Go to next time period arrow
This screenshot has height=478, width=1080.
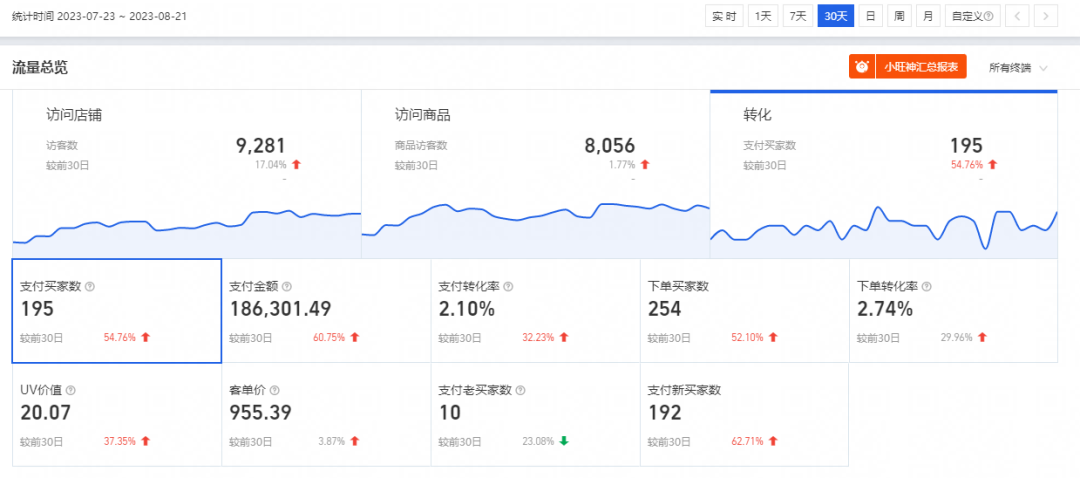tap(1046, 16)
